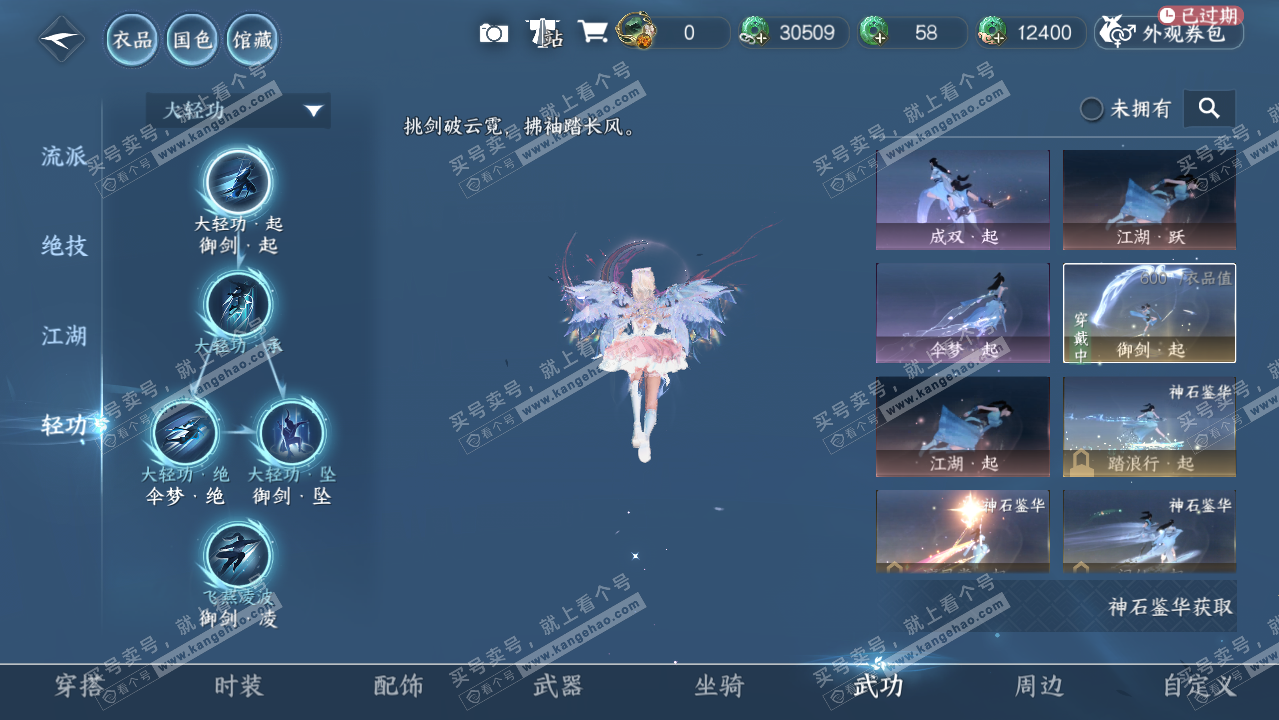
Task: Choose the 江湖·跃 skin thumbnail
Action: pos(1149,200)
